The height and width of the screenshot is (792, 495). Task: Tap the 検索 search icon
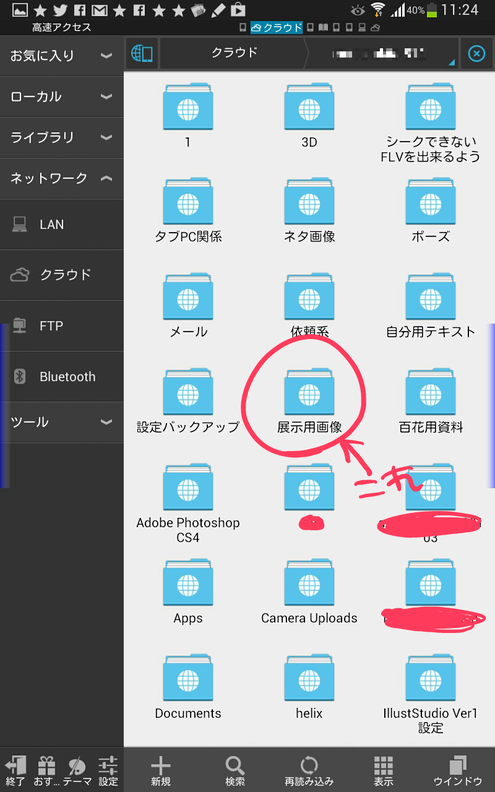[x=234, y=765]
